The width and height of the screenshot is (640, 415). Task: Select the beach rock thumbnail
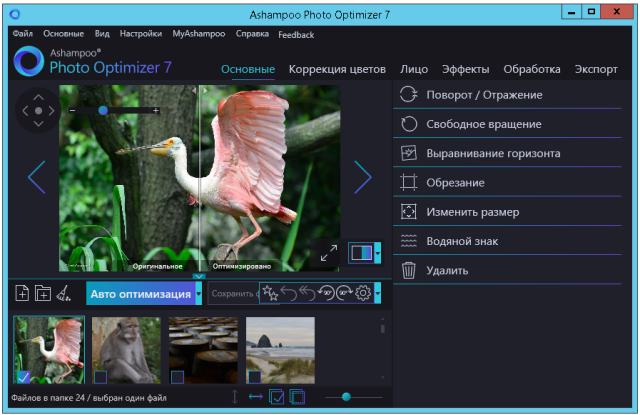pyautogui.click(x=280, y=350)
